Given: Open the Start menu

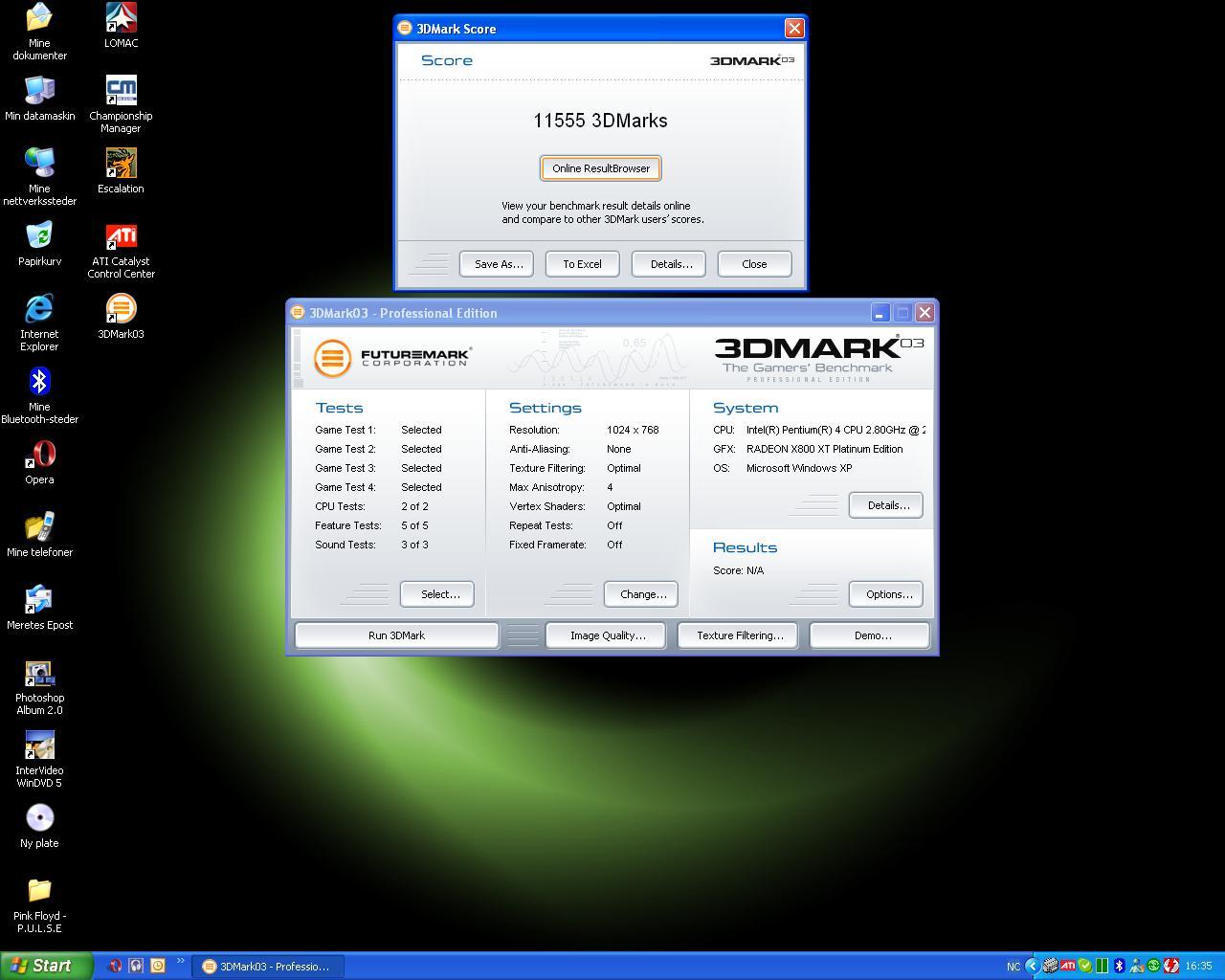Looking at the screenshot, I should 46,966.
